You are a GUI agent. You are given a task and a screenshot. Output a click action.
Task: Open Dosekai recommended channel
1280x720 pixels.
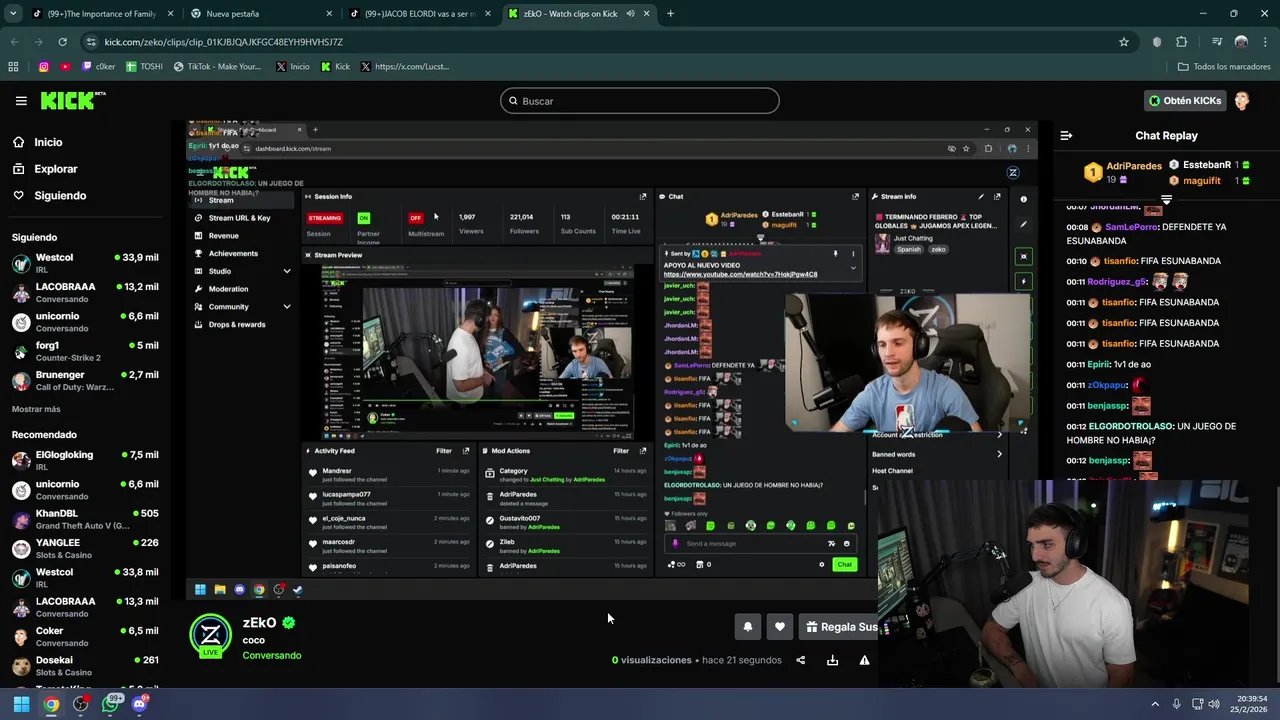[84, 667]
